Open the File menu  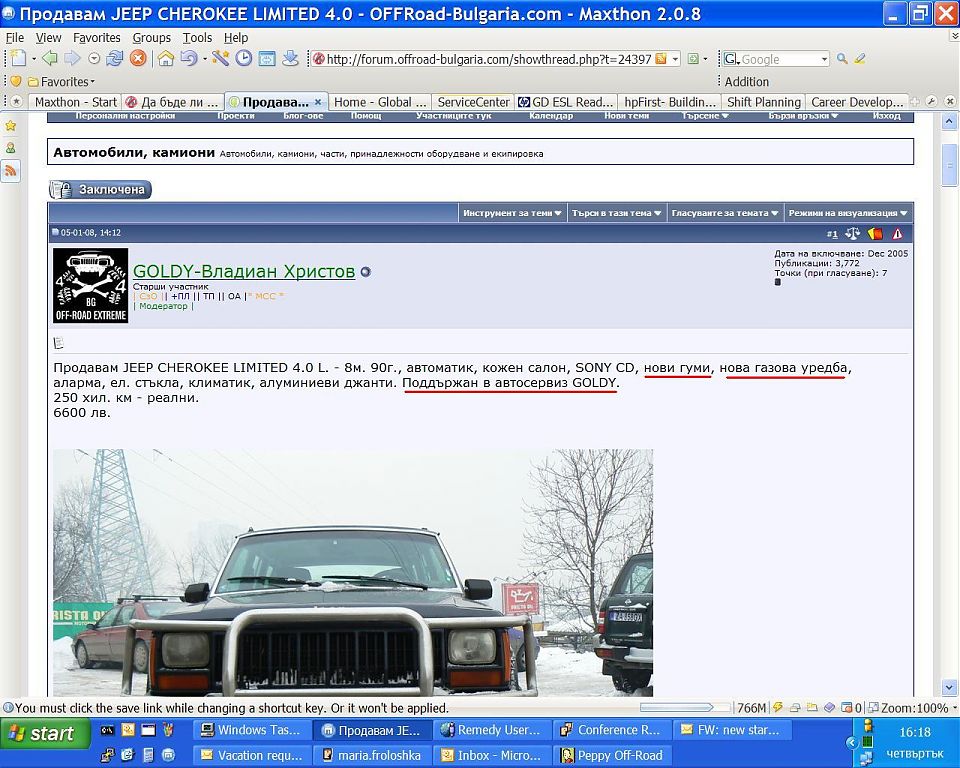[x=15, y=37]
